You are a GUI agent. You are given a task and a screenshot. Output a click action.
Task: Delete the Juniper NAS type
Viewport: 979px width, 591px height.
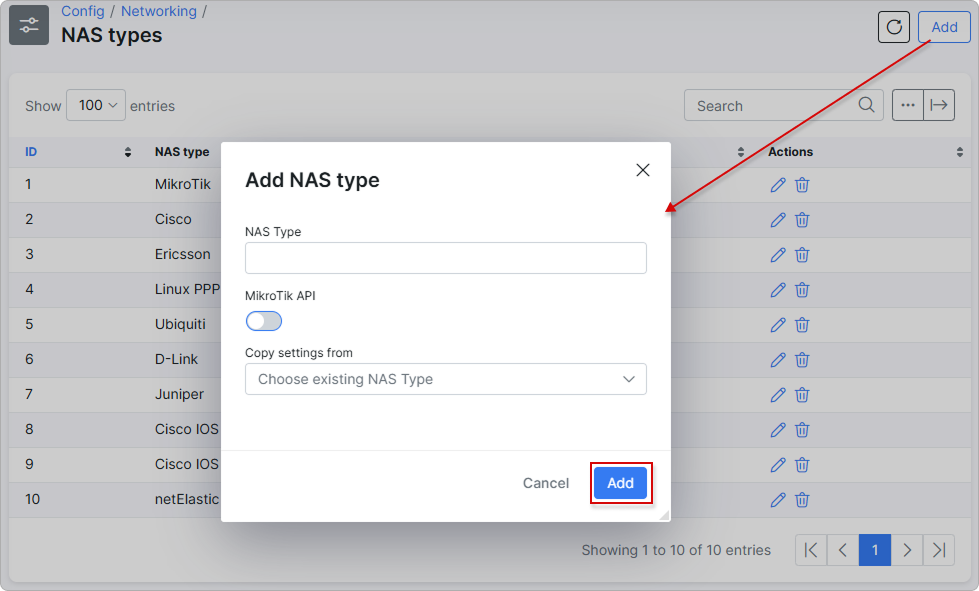coord(802,394)
